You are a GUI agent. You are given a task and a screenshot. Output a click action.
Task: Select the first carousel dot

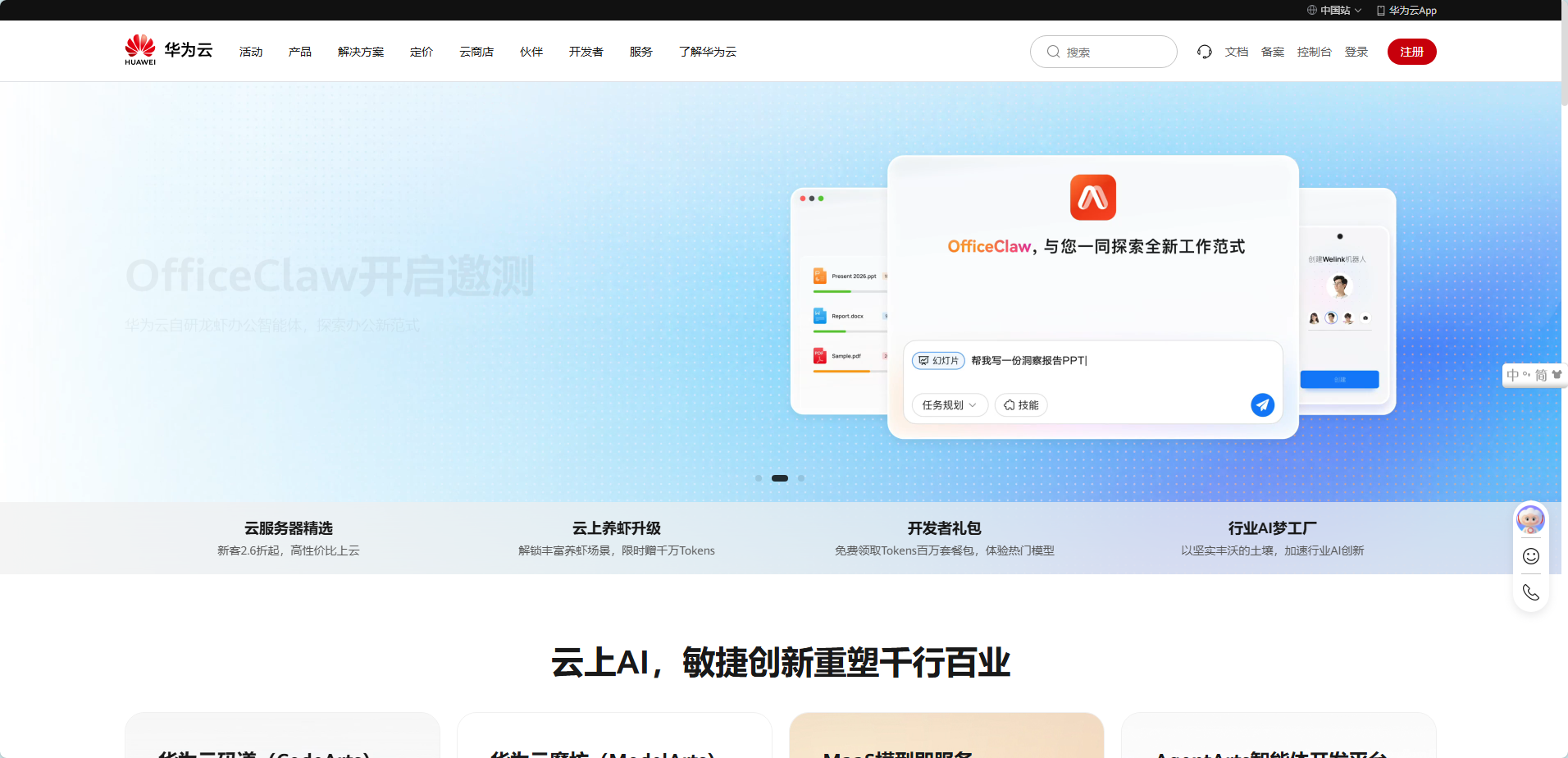tap(759, 478)
